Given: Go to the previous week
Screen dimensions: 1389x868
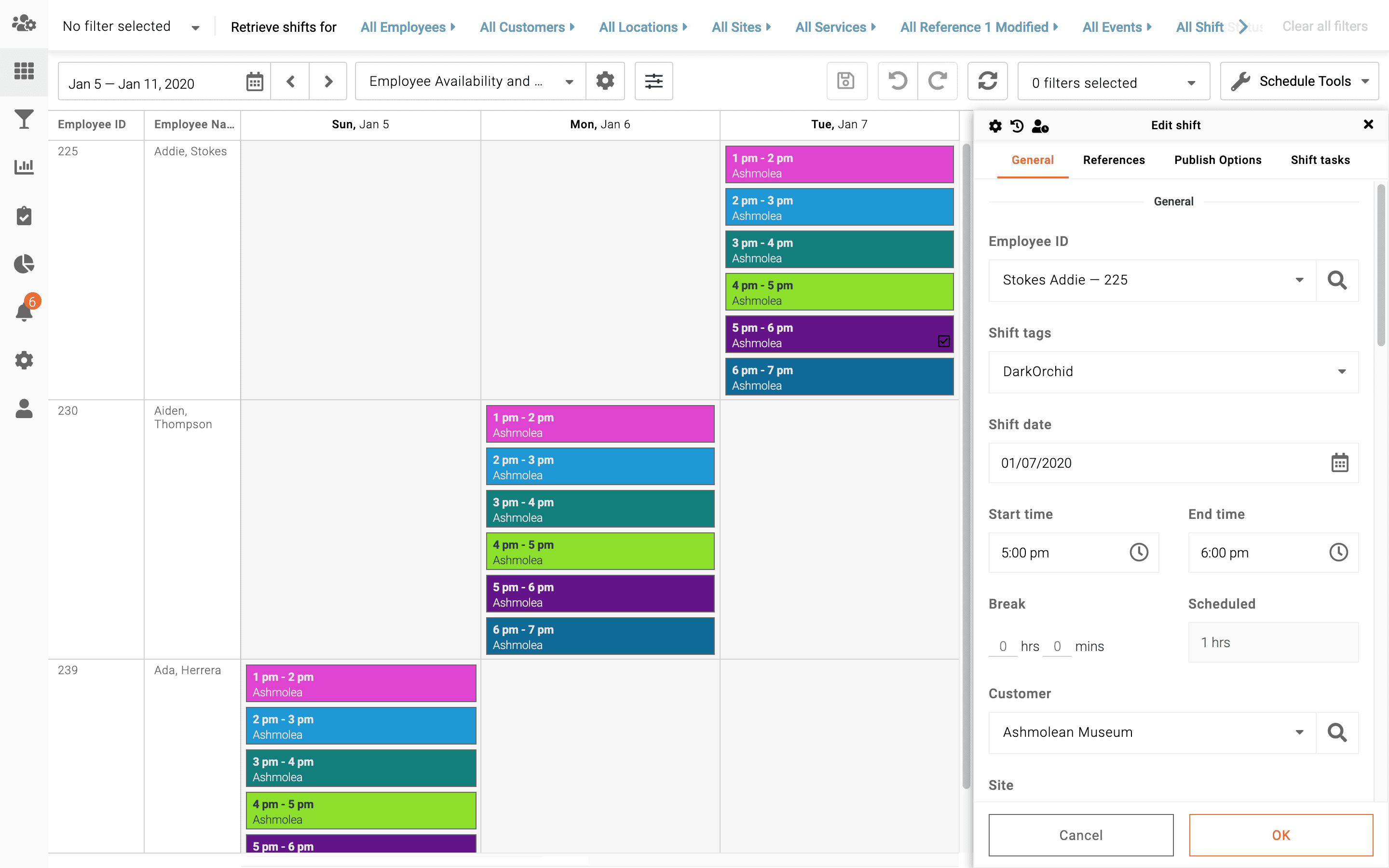Looking at the screenshot, I should pos(290,81).
